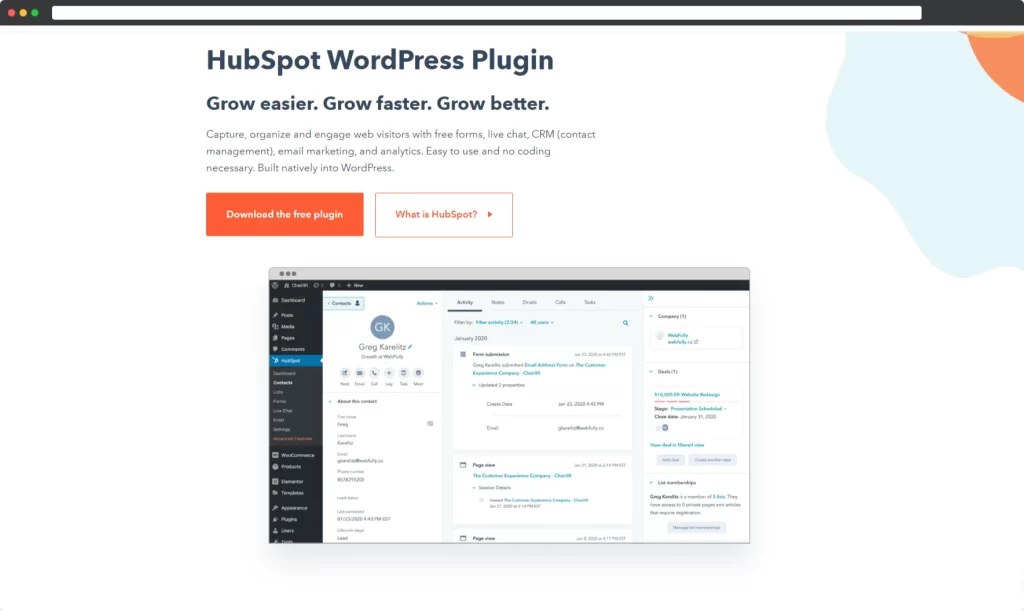
Task: Click New in WordPress admin bar
Action: (355, 285)
